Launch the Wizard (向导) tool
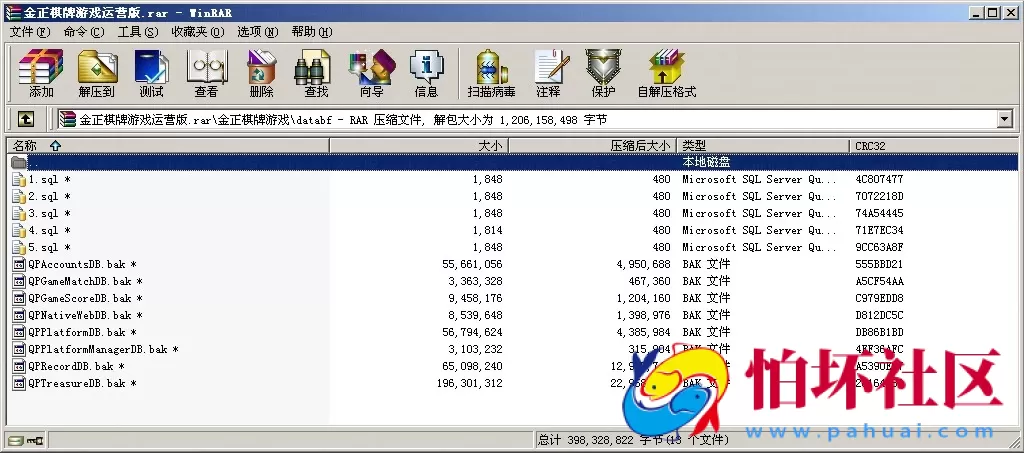Image resolution: width=1024 pixels, height=453 pixels. pyautogui.click(x=372, y=73)
